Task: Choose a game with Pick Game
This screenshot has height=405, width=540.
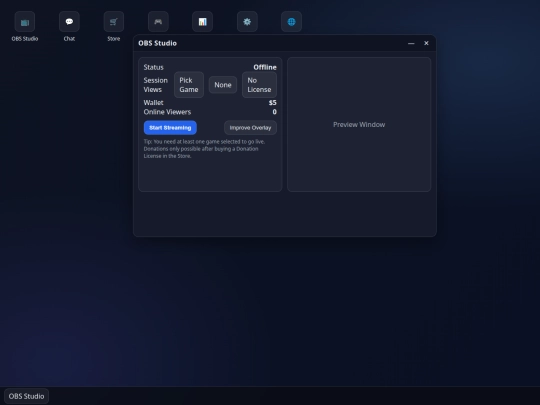Action: click(189, 85)
